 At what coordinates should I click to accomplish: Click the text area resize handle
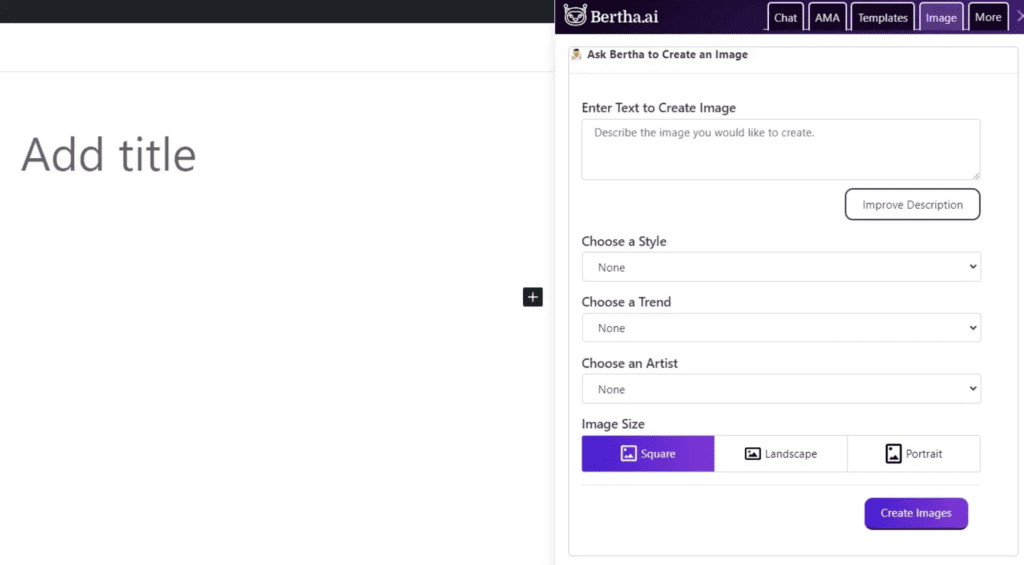975,175
